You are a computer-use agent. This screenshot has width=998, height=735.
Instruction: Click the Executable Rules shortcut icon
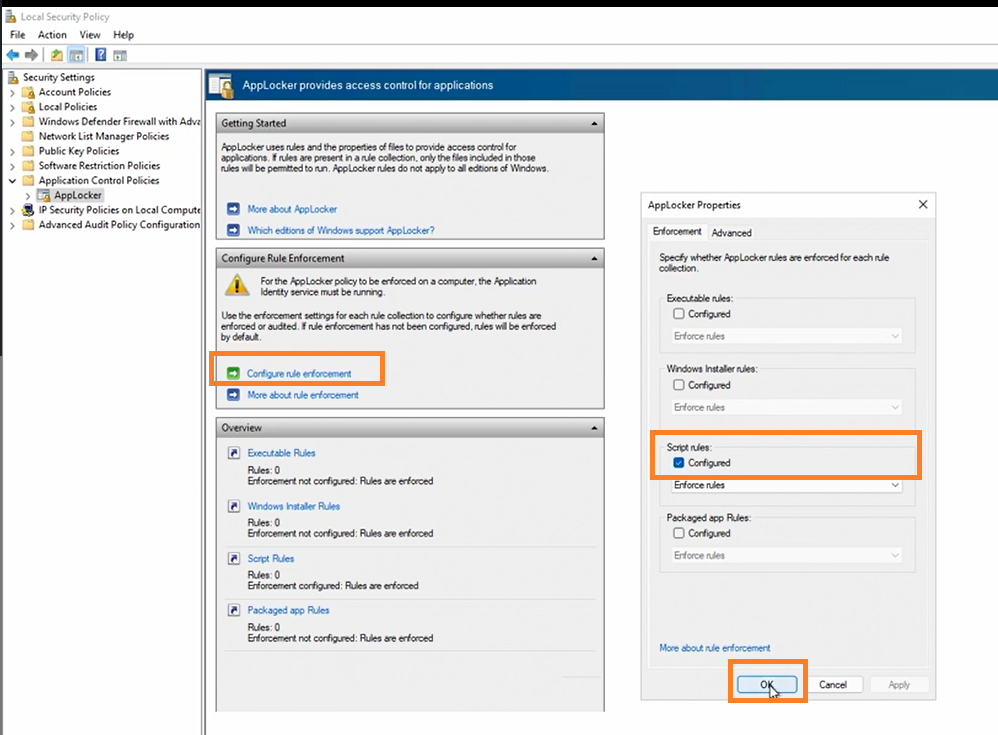pyautogui.click(x=233, y=453)
